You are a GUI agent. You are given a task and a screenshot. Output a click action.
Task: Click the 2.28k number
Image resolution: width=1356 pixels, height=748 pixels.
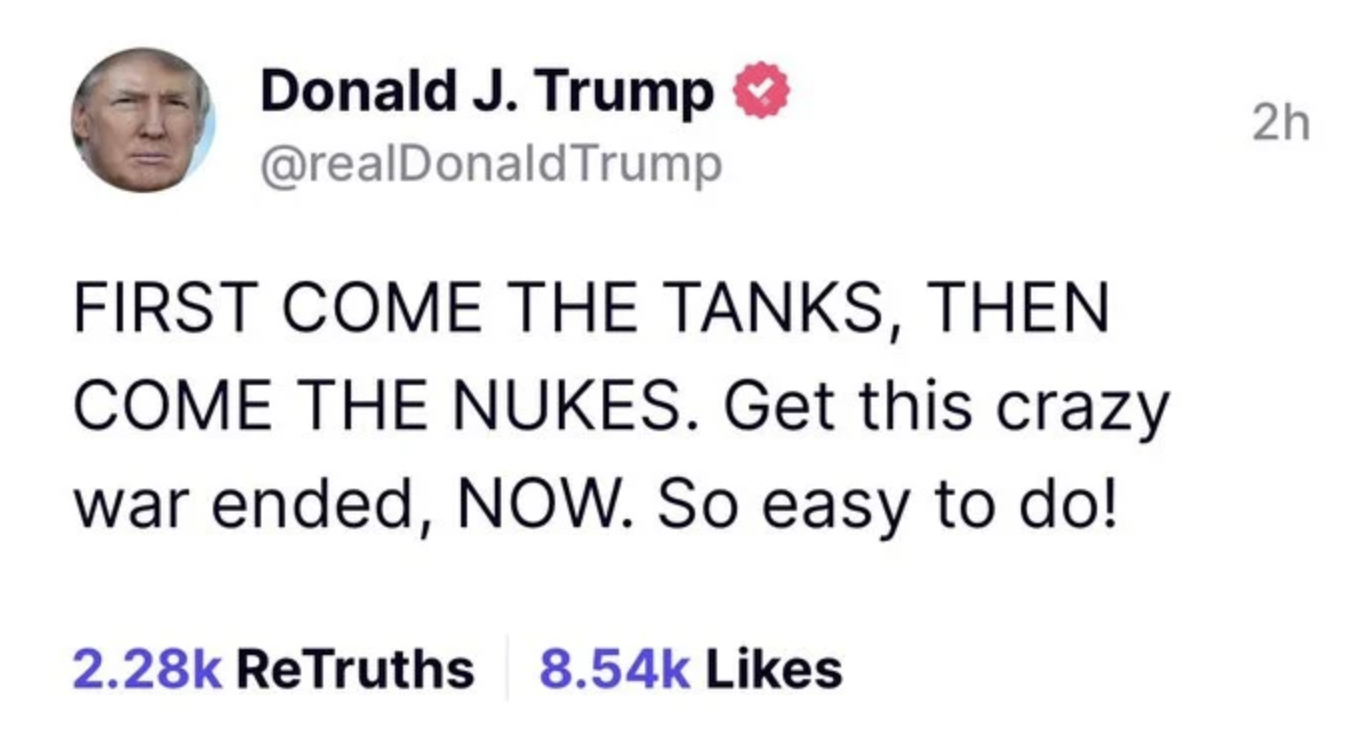(x=147, y=669)
